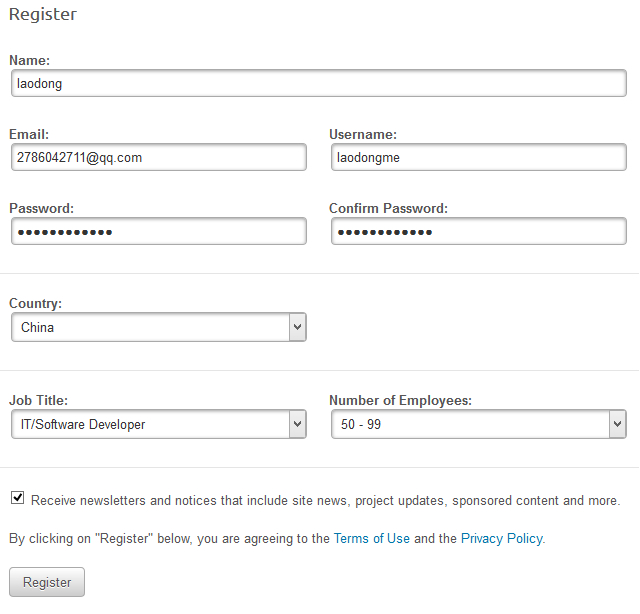Uncheck the receive newsletters checkbox
This screenshot has height=614, width=640.
point(17,498)
